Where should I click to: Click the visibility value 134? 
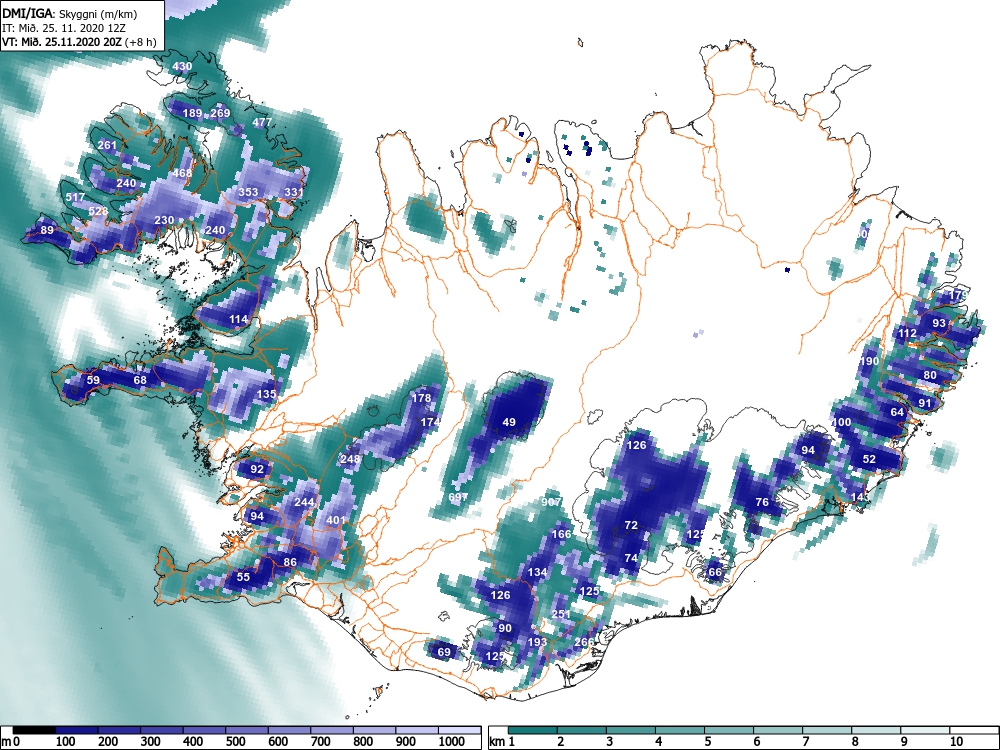pos(538,572)
